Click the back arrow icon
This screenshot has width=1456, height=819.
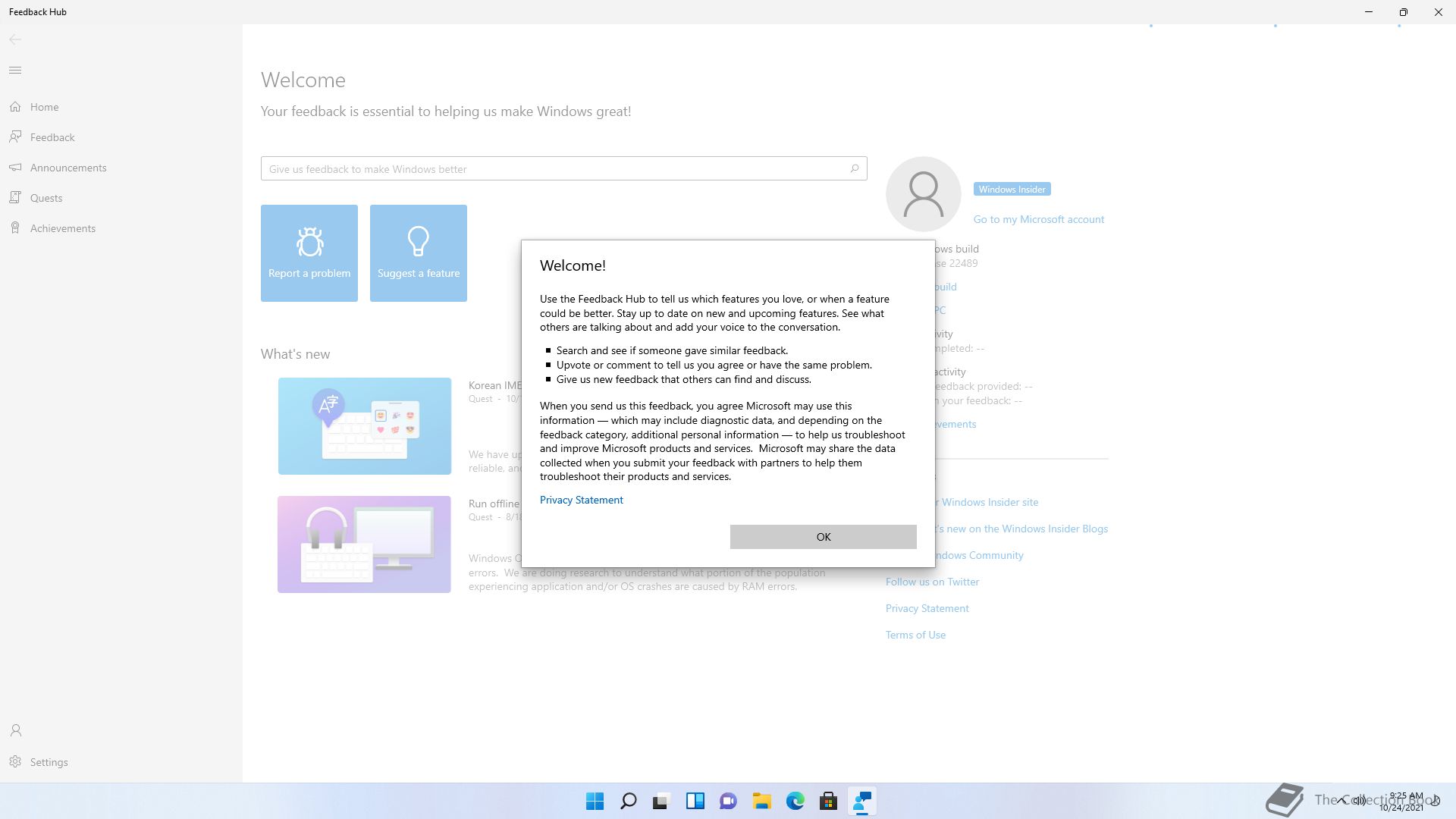15,39
